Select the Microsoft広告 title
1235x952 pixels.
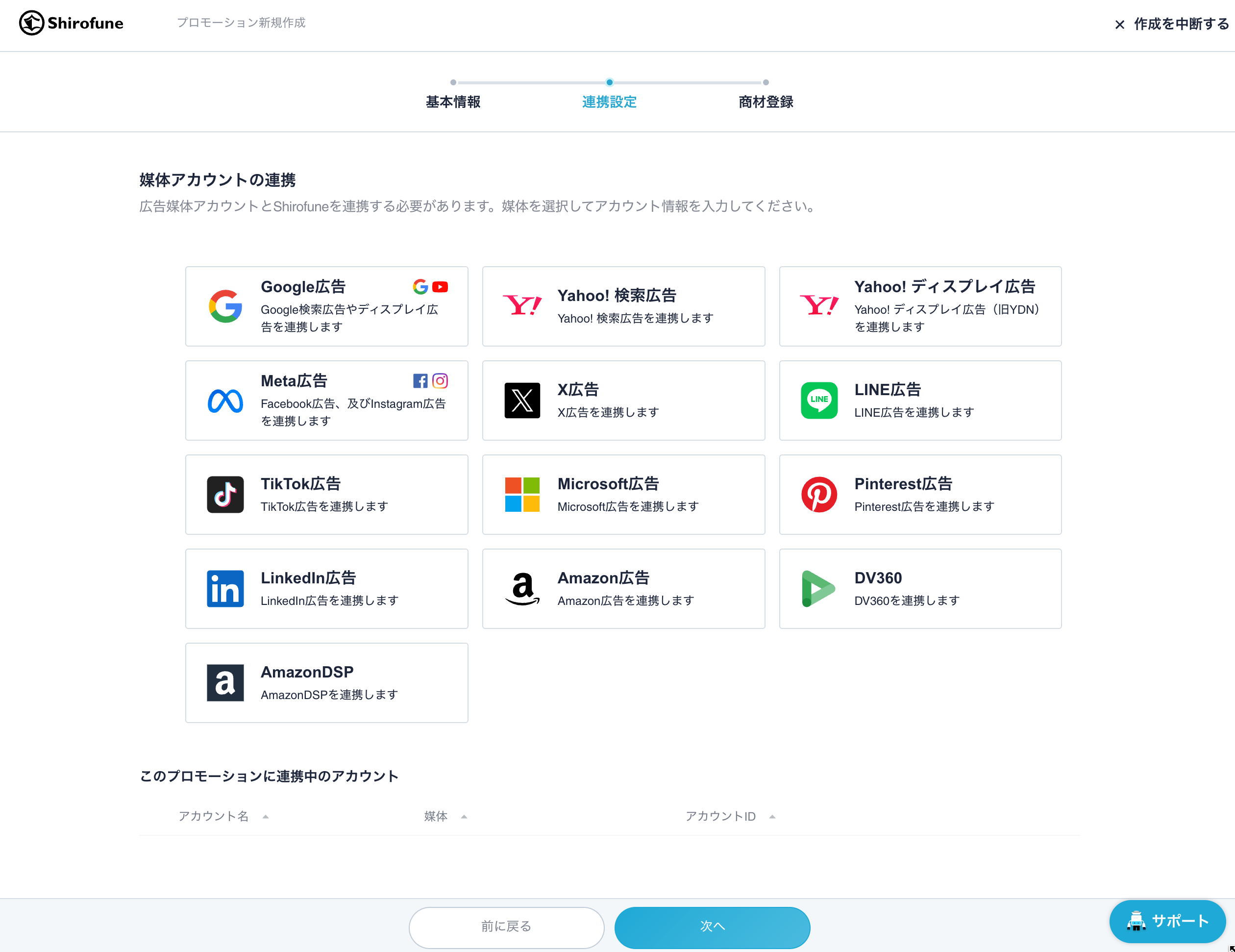(608, 484)
